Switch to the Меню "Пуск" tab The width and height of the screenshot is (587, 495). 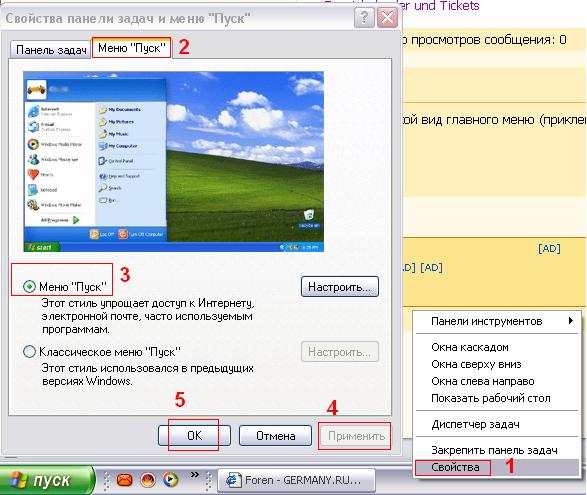tap(131, 48)
